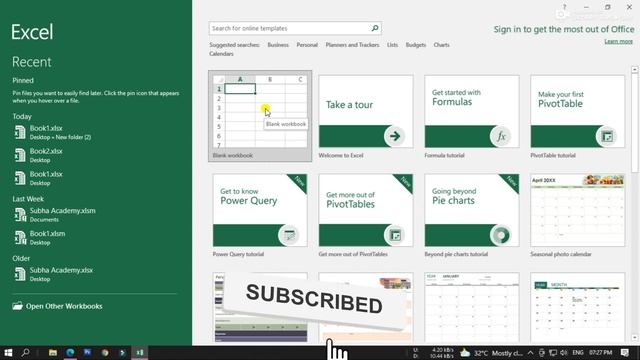640x360 pixels.
Task: Click the donut chart icon on Pie charts card
Action: coord(501,235)
